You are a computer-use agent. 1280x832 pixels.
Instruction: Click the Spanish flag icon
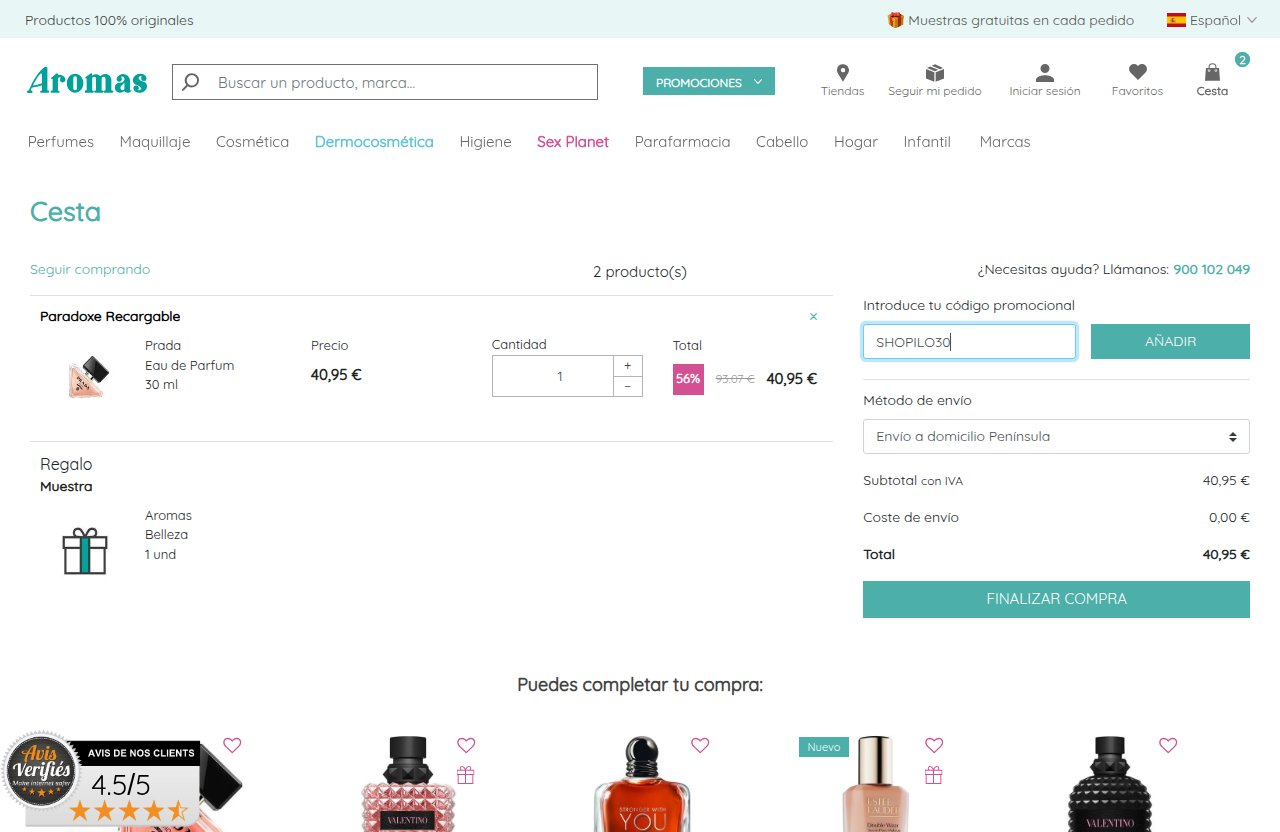(1176, 20)
